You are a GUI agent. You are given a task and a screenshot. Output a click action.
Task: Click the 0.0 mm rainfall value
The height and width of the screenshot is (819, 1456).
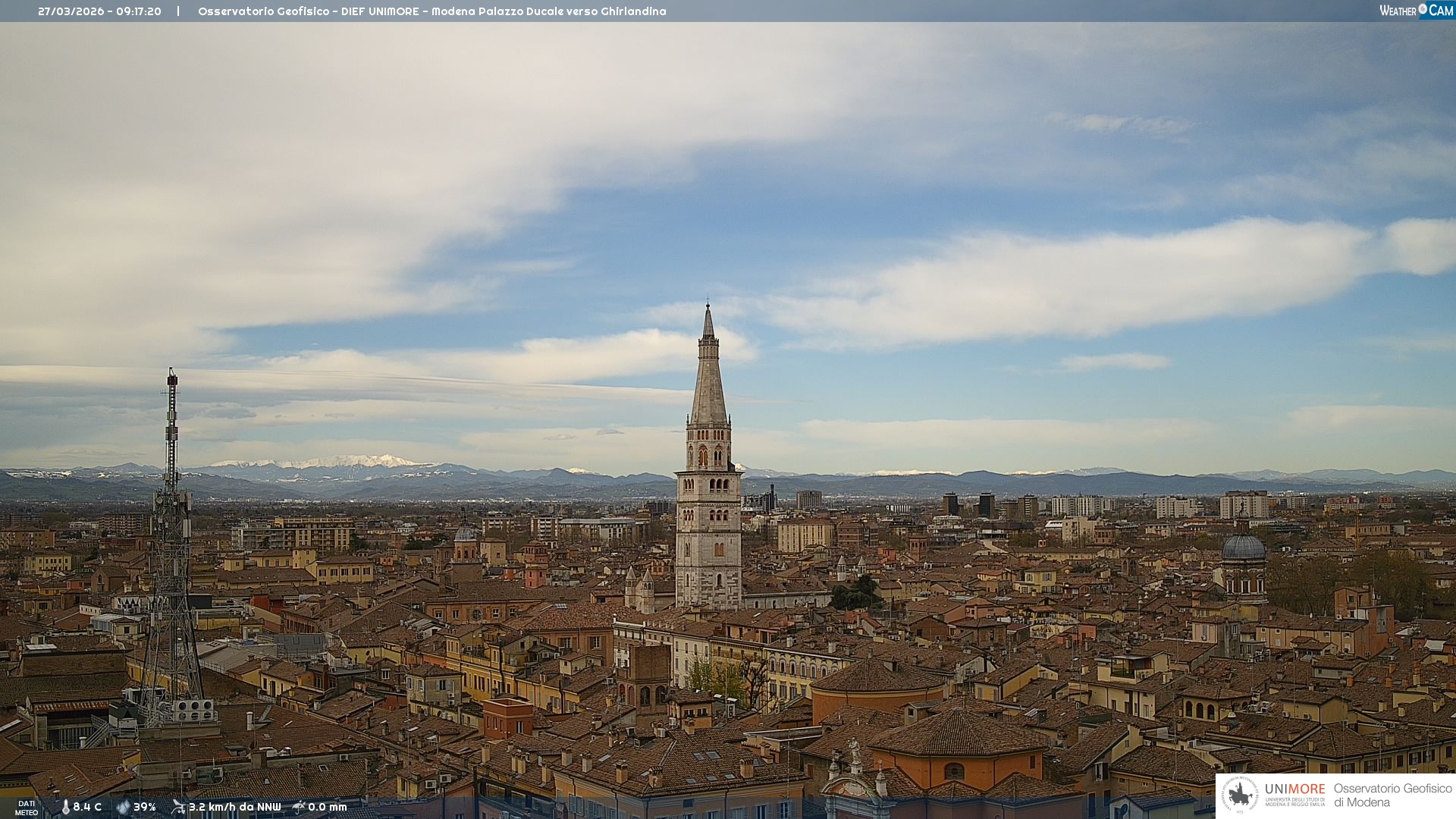pos(328,807)
